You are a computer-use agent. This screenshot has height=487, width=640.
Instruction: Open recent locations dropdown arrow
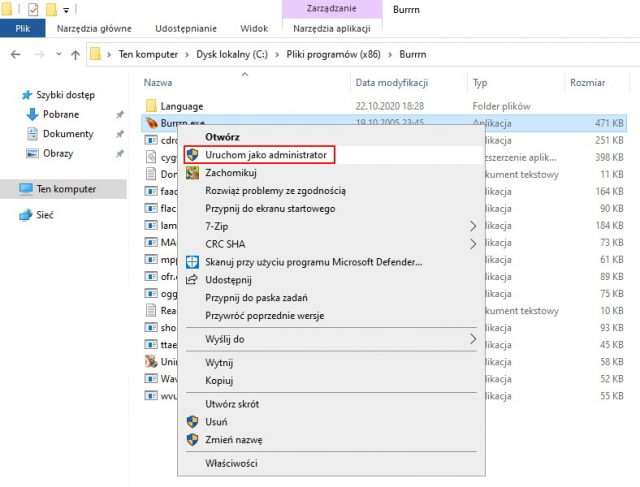pos(59,54)
